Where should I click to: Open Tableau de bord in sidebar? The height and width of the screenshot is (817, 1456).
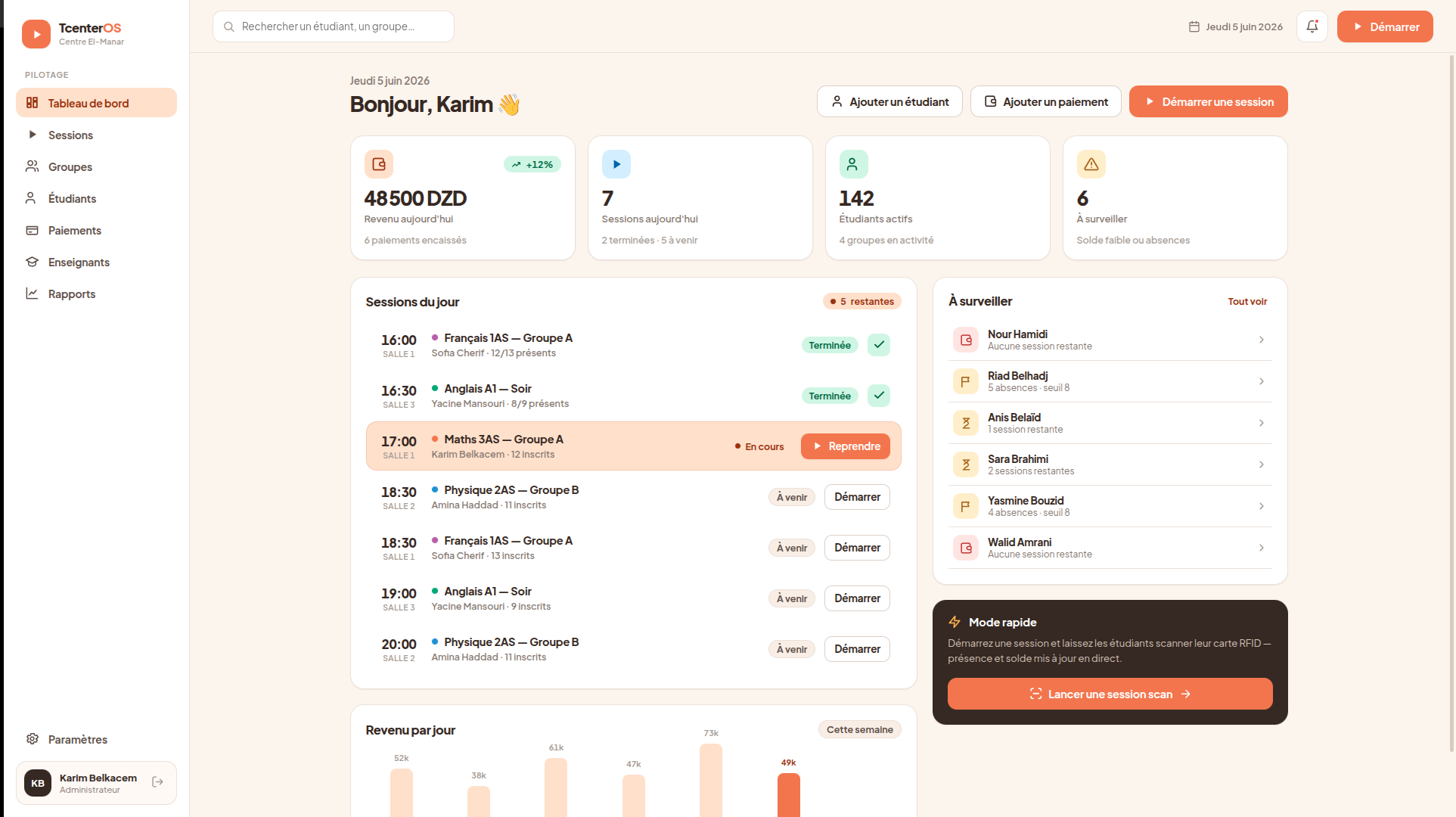pos(96,103)
